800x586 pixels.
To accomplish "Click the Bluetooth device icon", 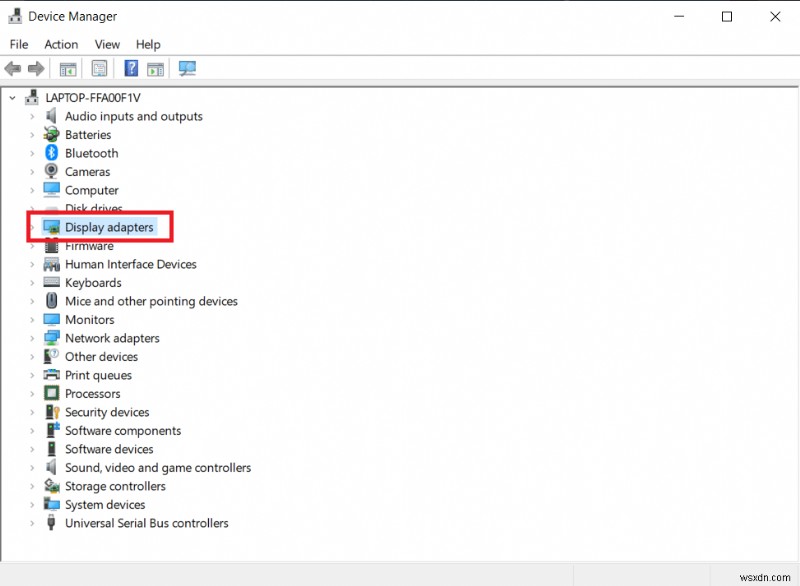I will 51,153.
